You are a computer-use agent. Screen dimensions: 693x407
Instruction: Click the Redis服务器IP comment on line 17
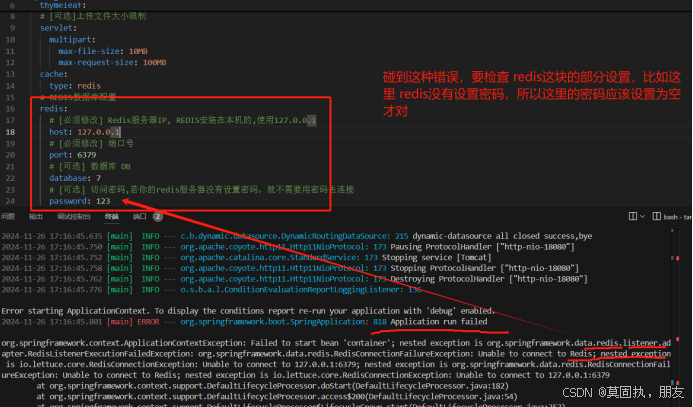[183, 120]
